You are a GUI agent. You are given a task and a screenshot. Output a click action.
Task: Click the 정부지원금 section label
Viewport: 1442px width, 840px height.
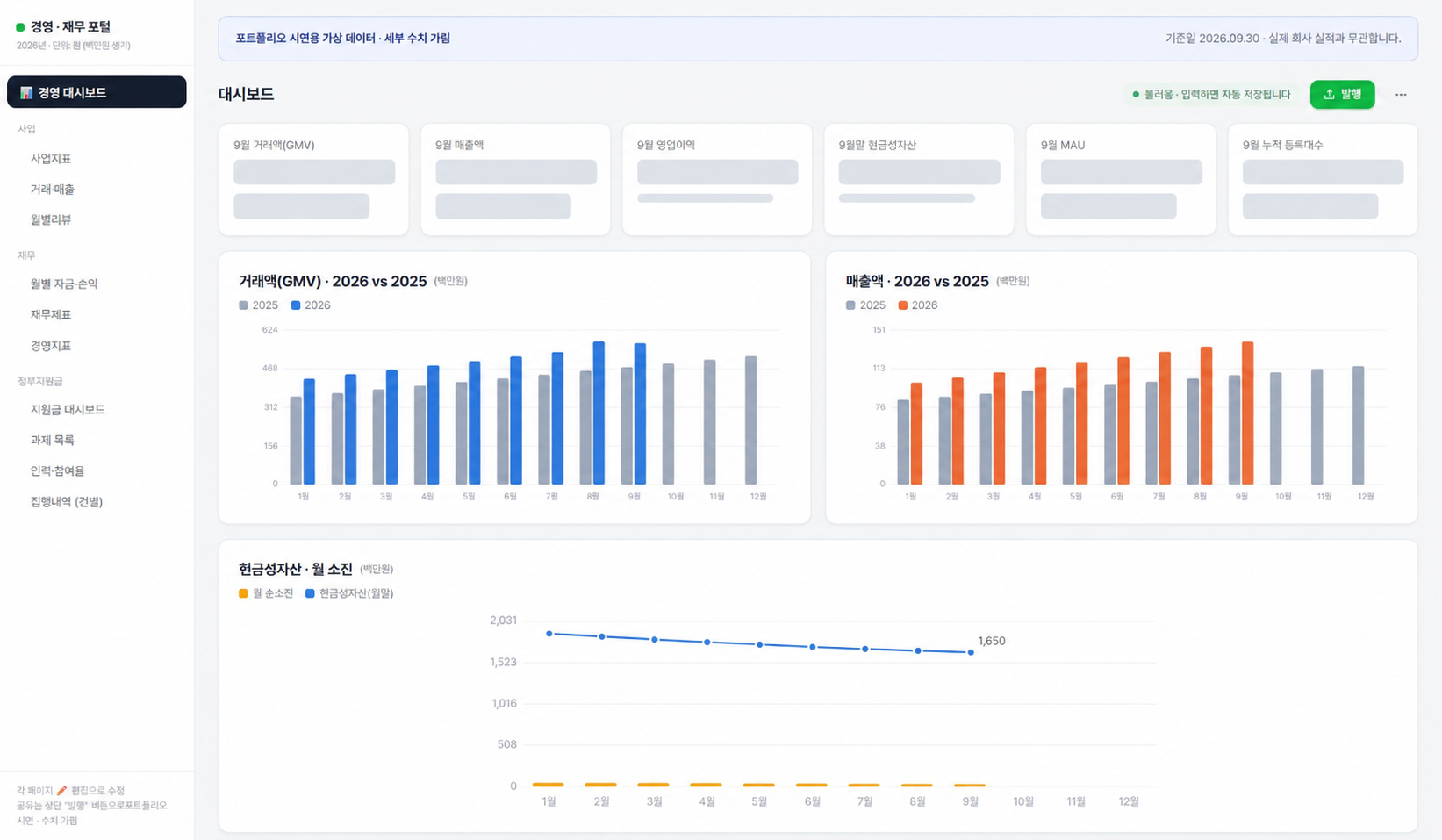[x=40, y=382]
